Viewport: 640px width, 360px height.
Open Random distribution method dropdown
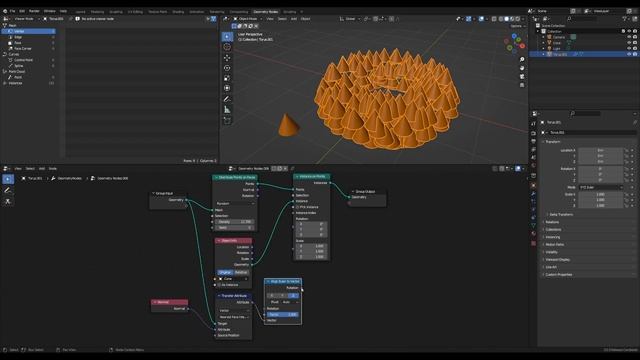[235, 203]
